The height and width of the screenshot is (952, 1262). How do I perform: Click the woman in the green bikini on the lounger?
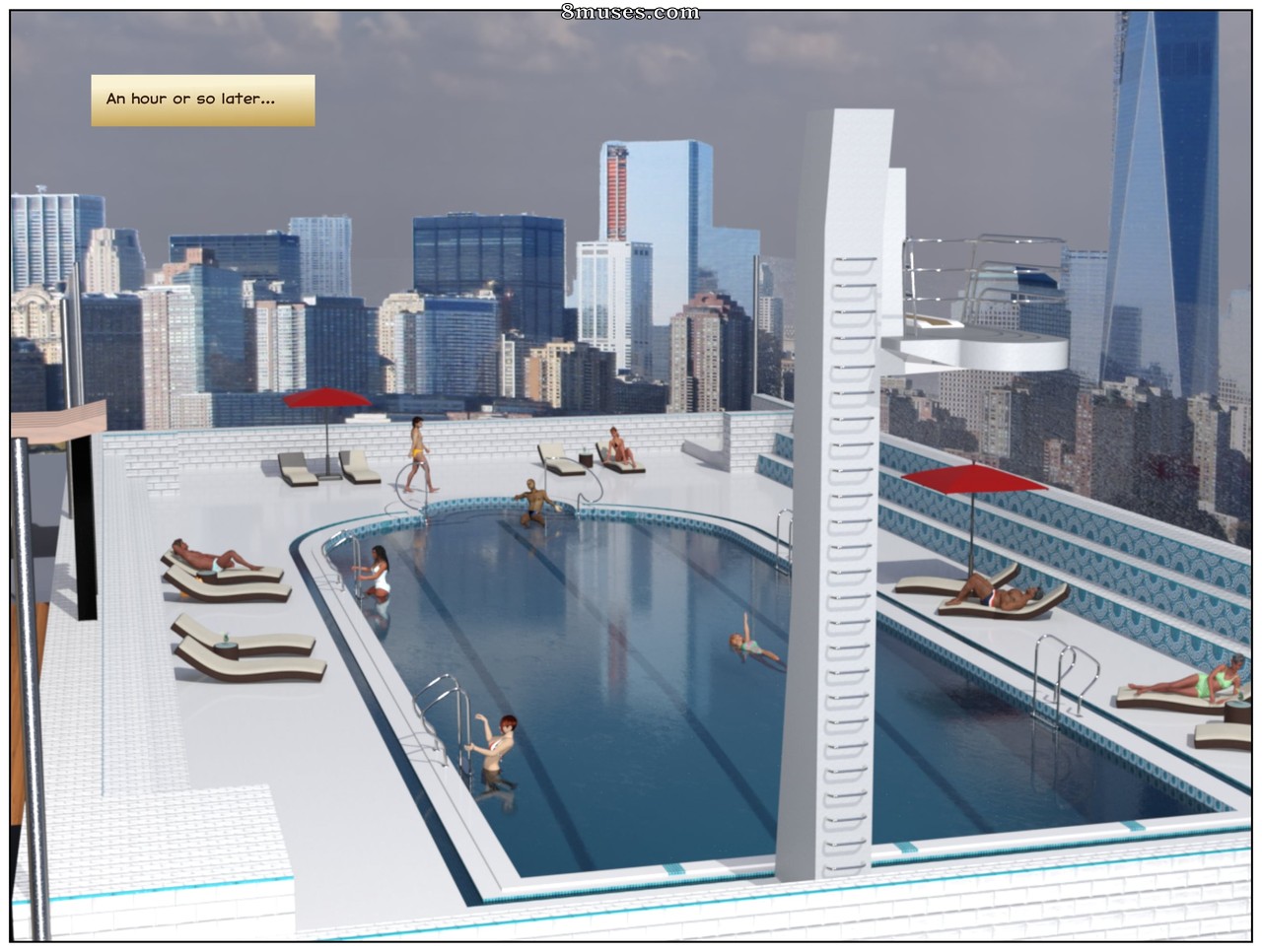(1189, 680)
